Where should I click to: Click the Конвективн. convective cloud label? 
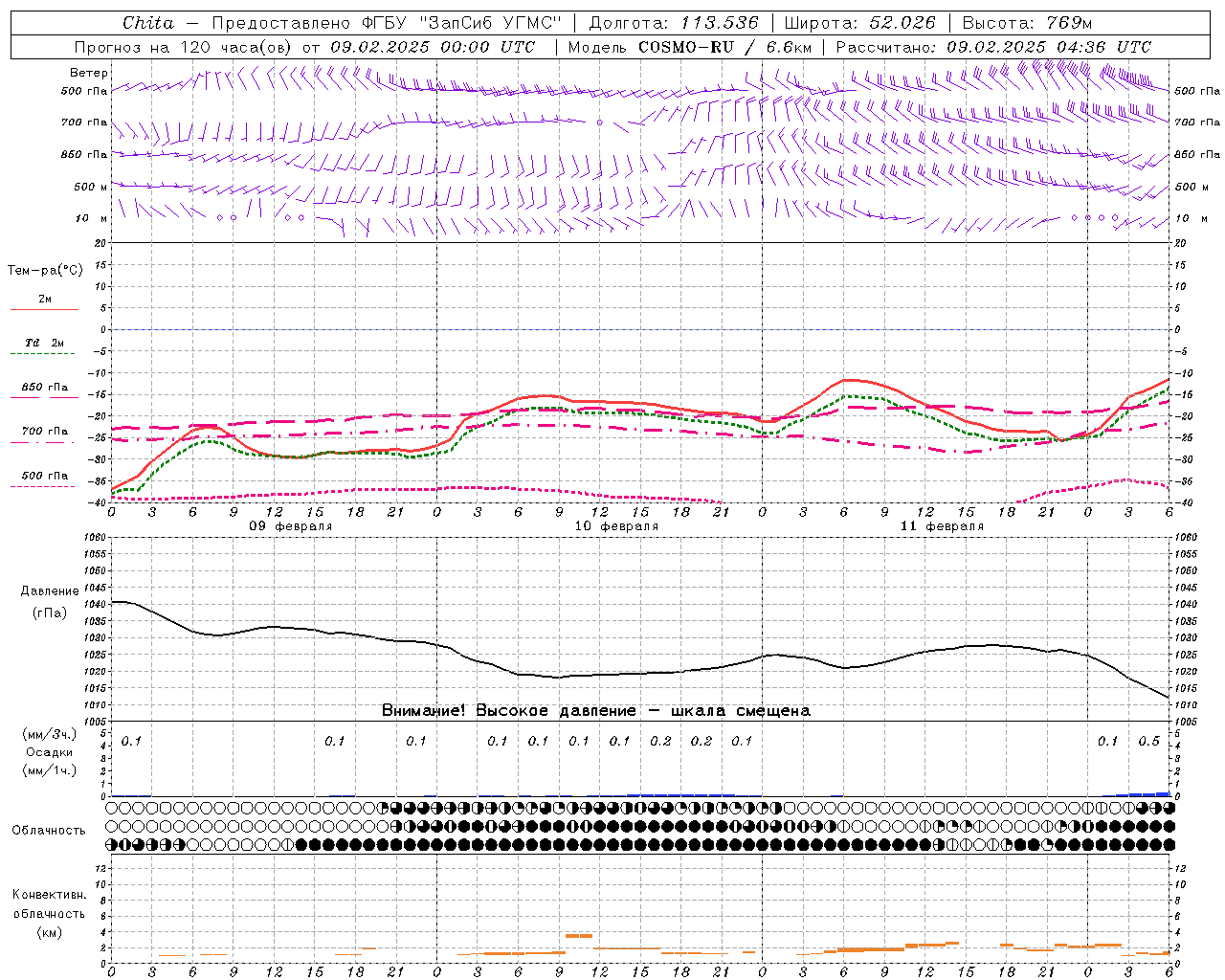click(x=49, y=895)
